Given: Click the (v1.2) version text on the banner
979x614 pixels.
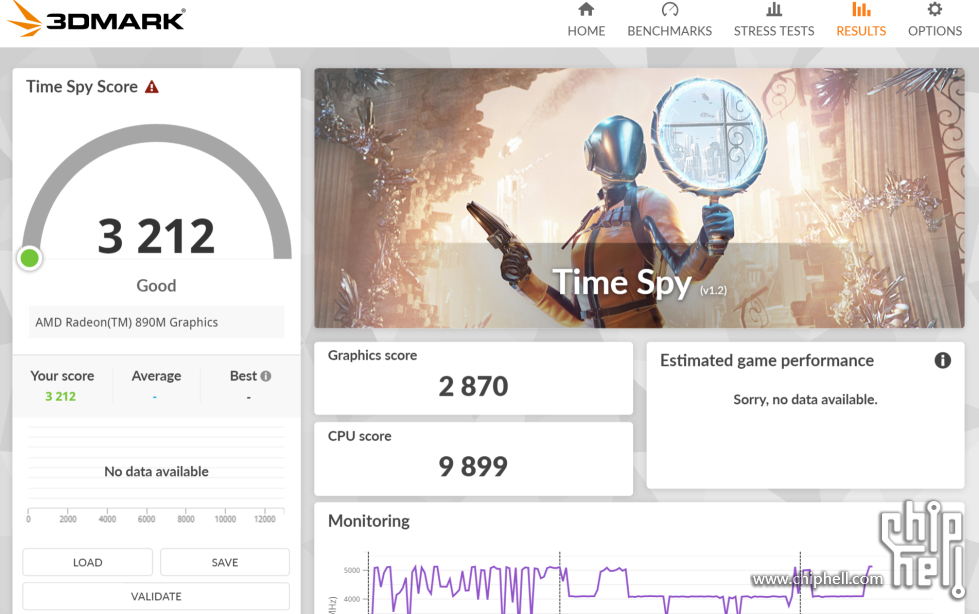Looking at the screenshot, I should (713, 290).
